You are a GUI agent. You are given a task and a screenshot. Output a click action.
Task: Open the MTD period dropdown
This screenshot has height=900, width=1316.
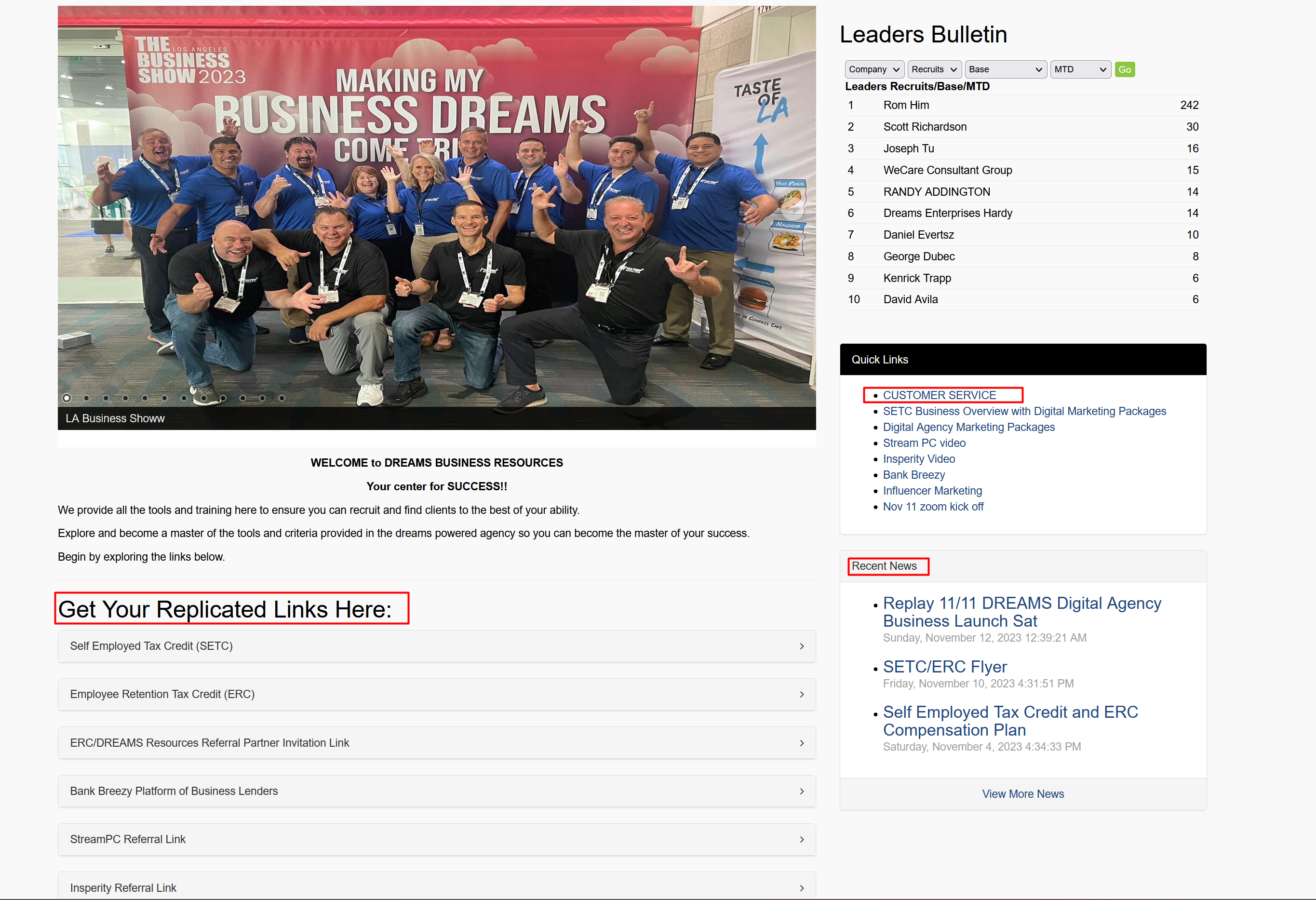coord(1079,69)
